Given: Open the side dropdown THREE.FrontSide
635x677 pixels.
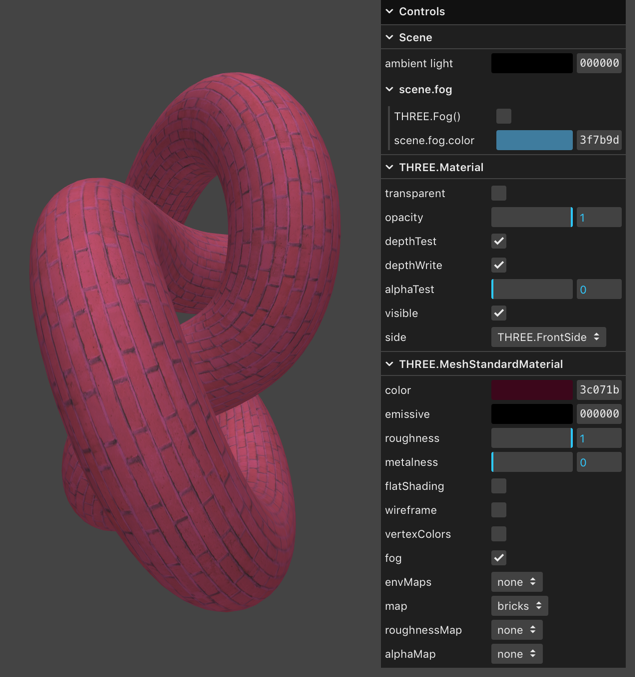Looking at the screenshot, I should click(x=548, y=337).
